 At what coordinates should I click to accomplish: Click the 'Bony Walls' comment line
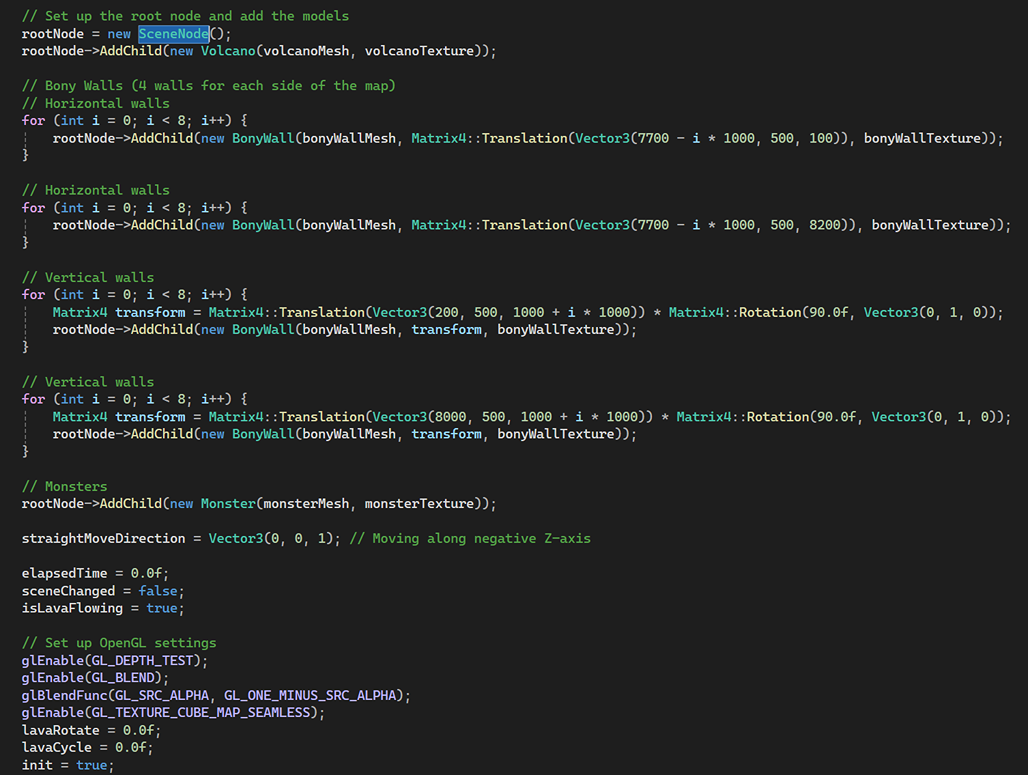point(208,86)
